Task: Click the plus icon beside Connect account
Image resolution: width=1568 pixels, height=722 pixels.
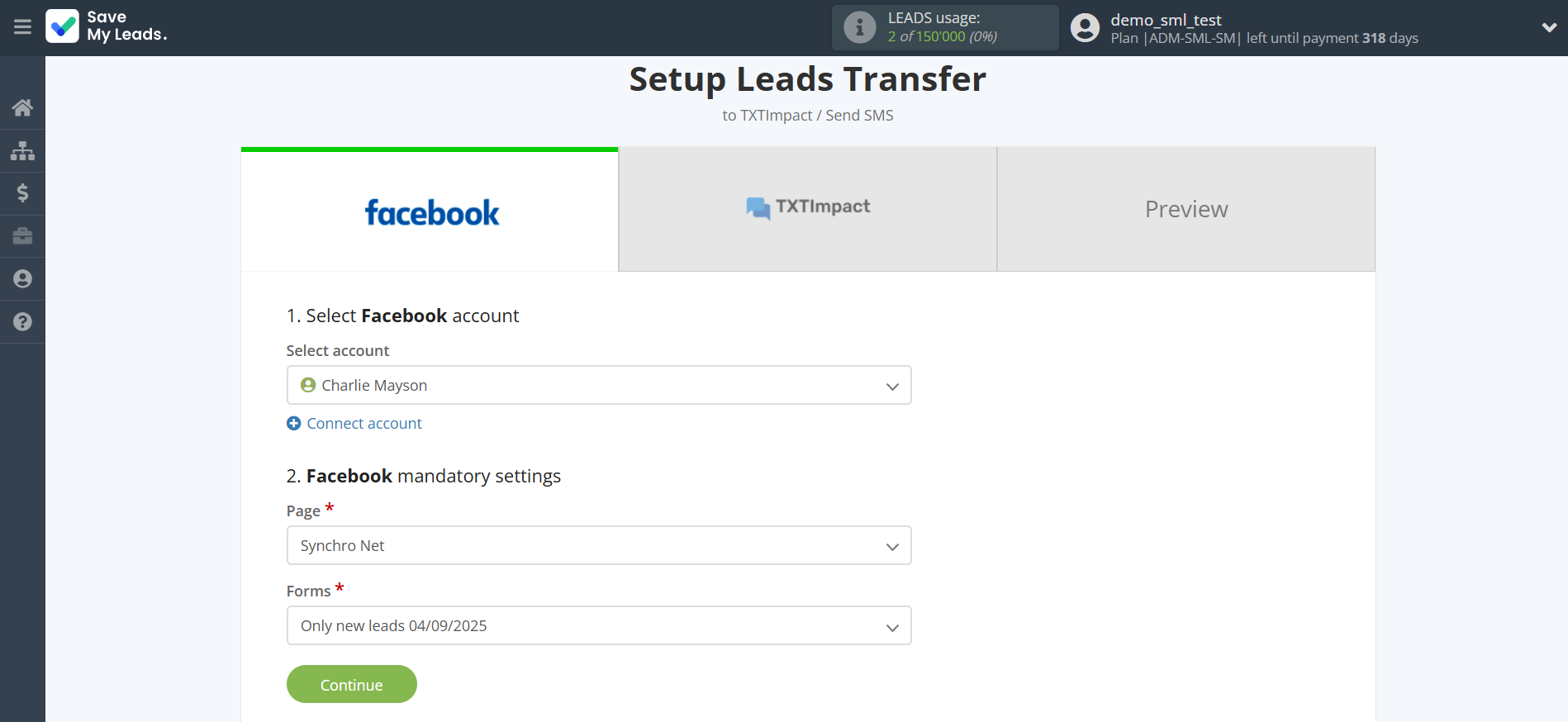Action: (293, 423)
